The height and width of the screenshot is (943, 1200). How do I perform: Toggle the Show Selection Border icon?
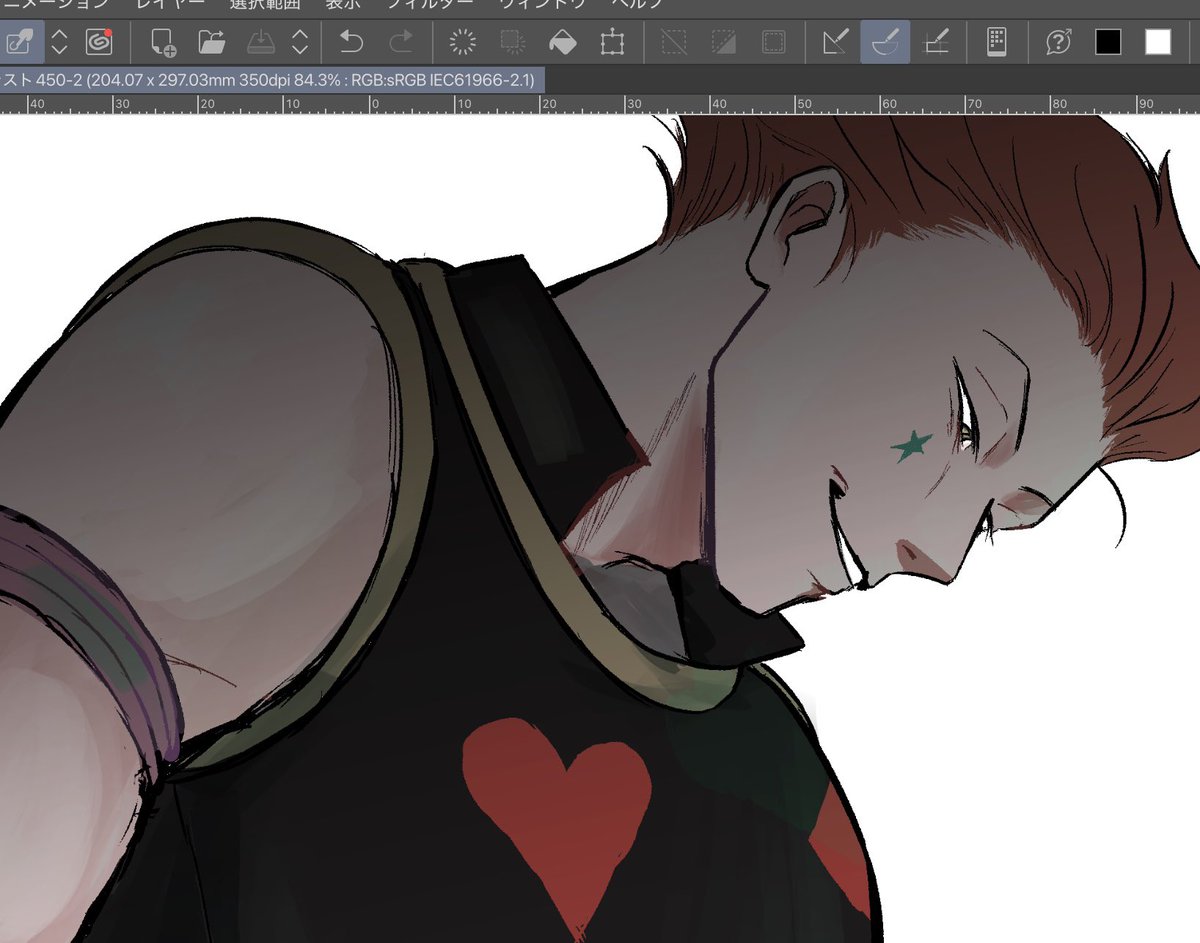[x=773, y=42]
